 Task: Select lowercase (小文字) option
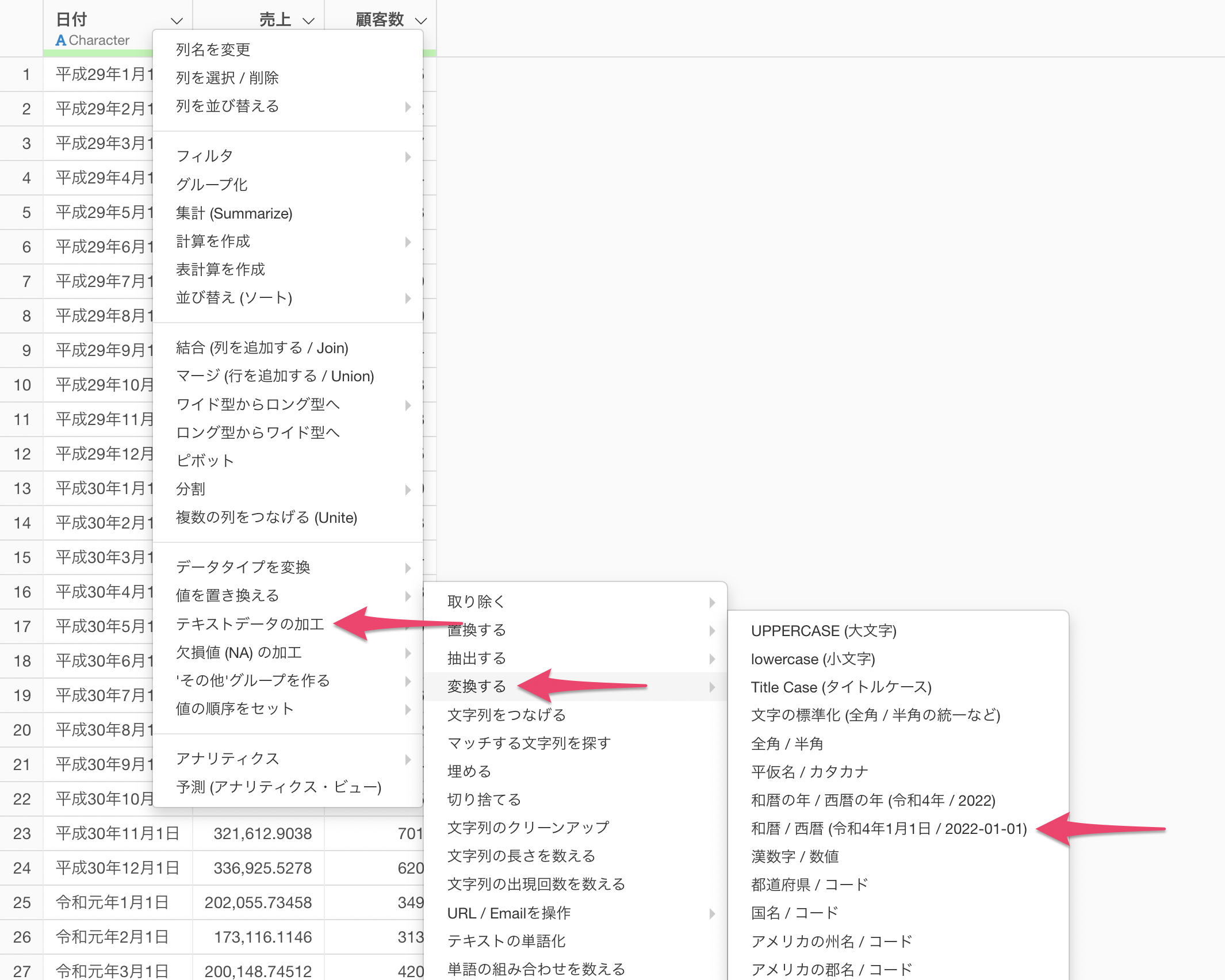[898, 659]
